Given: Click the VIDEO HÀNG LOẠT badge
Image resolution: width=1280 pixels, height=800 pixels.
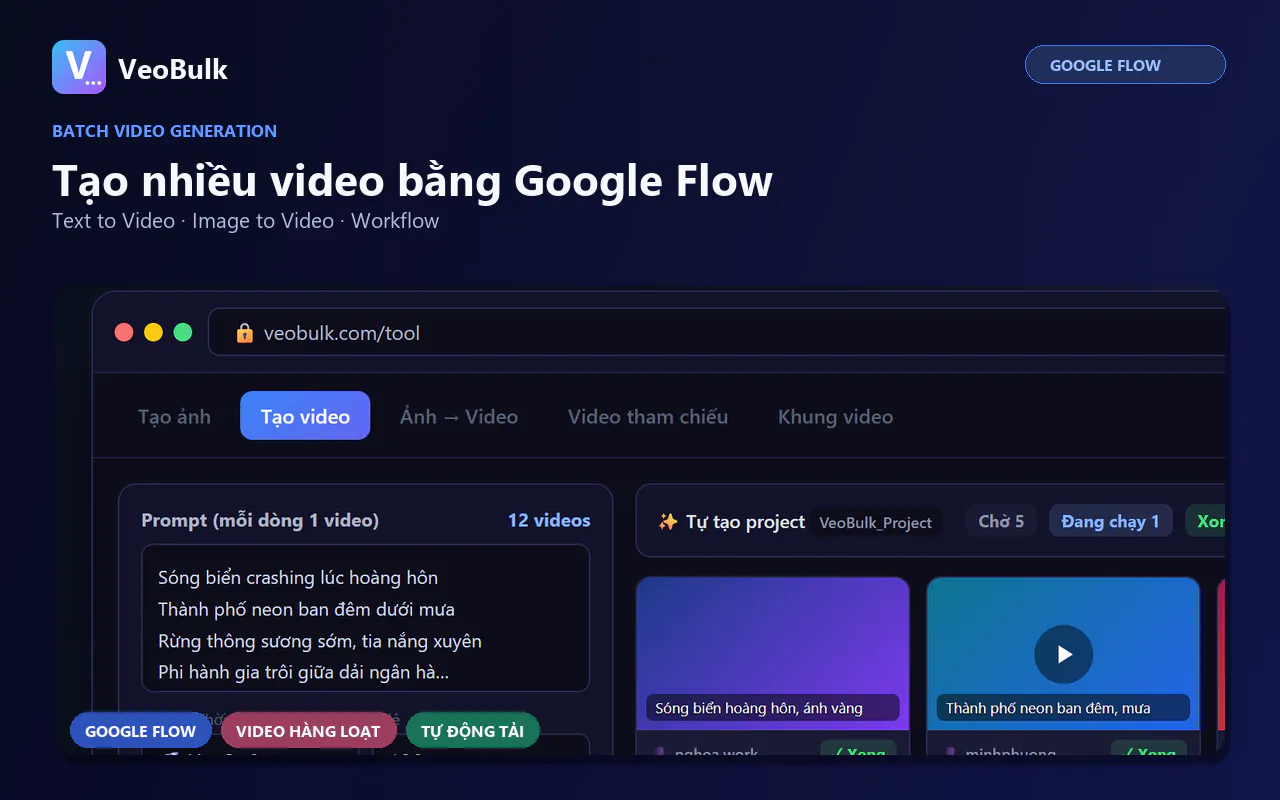Looking at the screenshot, I should point(308,731).
